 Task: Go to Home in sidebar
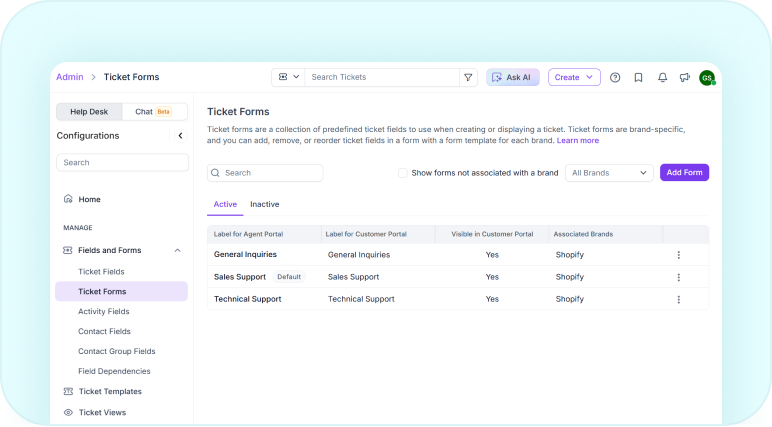click(x=89, y=199)
